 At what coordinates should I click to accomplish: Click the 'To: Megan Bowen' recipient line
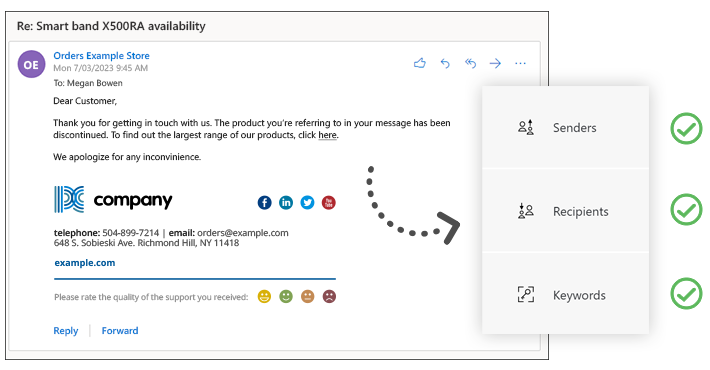[x=88, y=83]
